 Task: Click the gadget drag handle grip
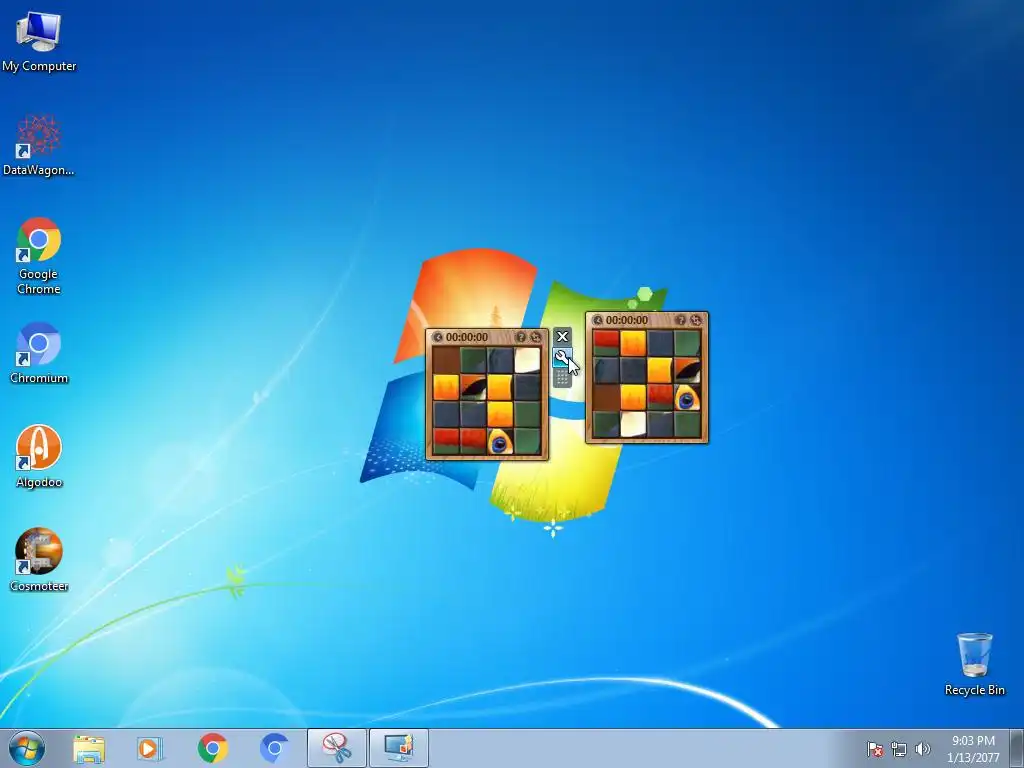click(x=562, y=377)
